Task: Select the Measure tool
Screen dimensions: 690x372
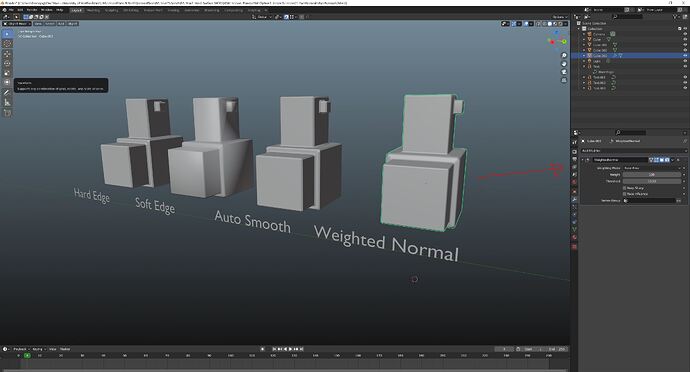Action: pyautogui.click(x=7, y=103)
